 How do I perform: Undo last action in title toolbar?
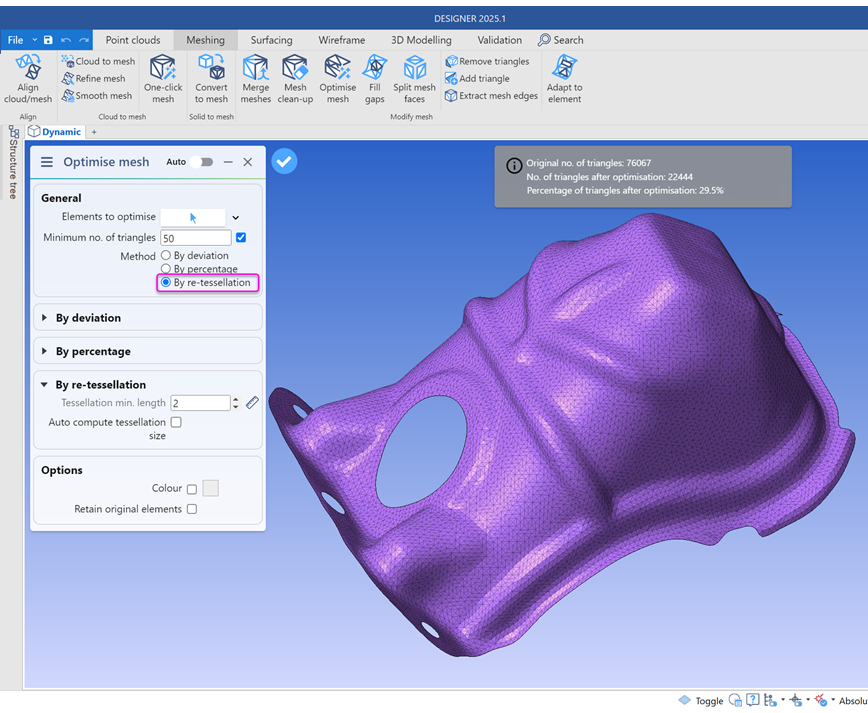(66, 40)
